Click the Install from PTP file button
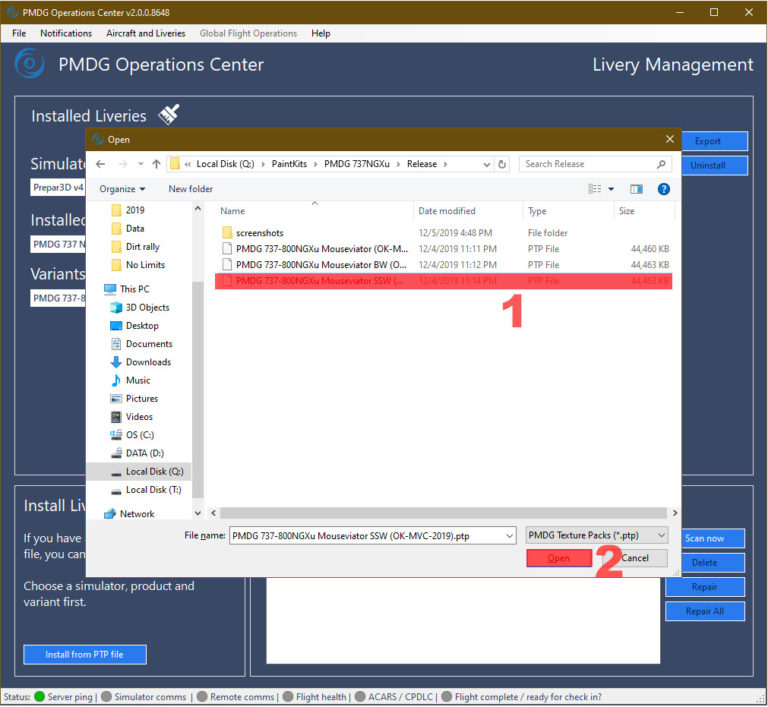 [85, 655]
